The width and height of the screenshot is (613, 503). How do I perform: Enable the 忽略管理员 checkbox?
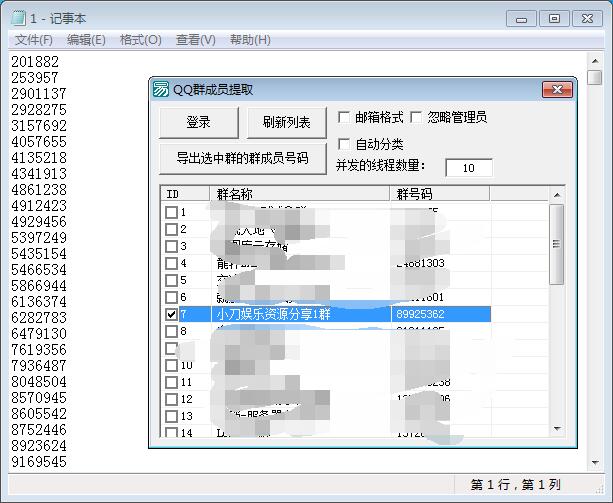pyautogui.click(x=416, y=117)
